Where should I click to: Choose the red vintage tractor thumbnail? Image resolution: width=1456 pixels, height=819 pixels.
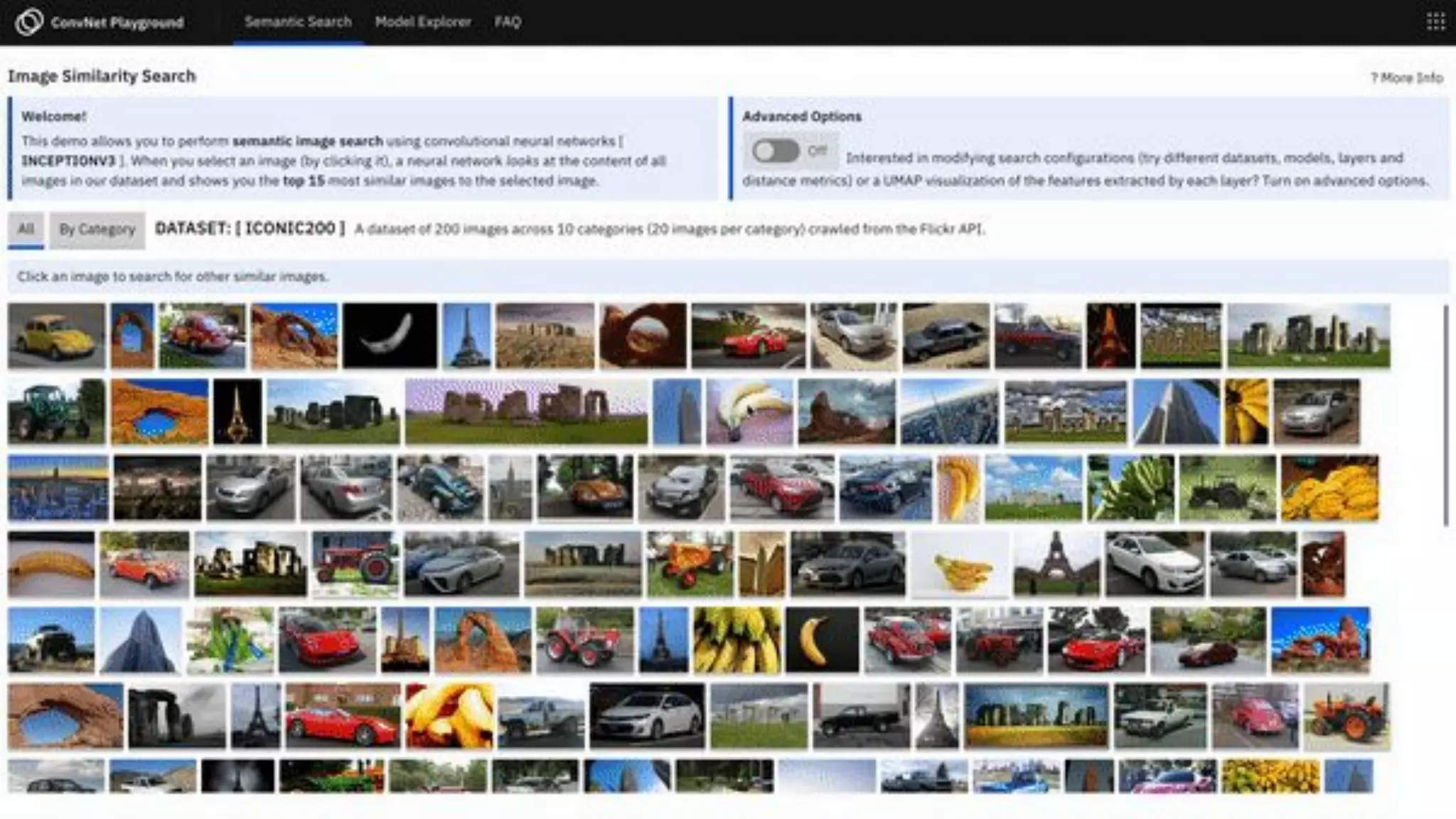[355, 564]
